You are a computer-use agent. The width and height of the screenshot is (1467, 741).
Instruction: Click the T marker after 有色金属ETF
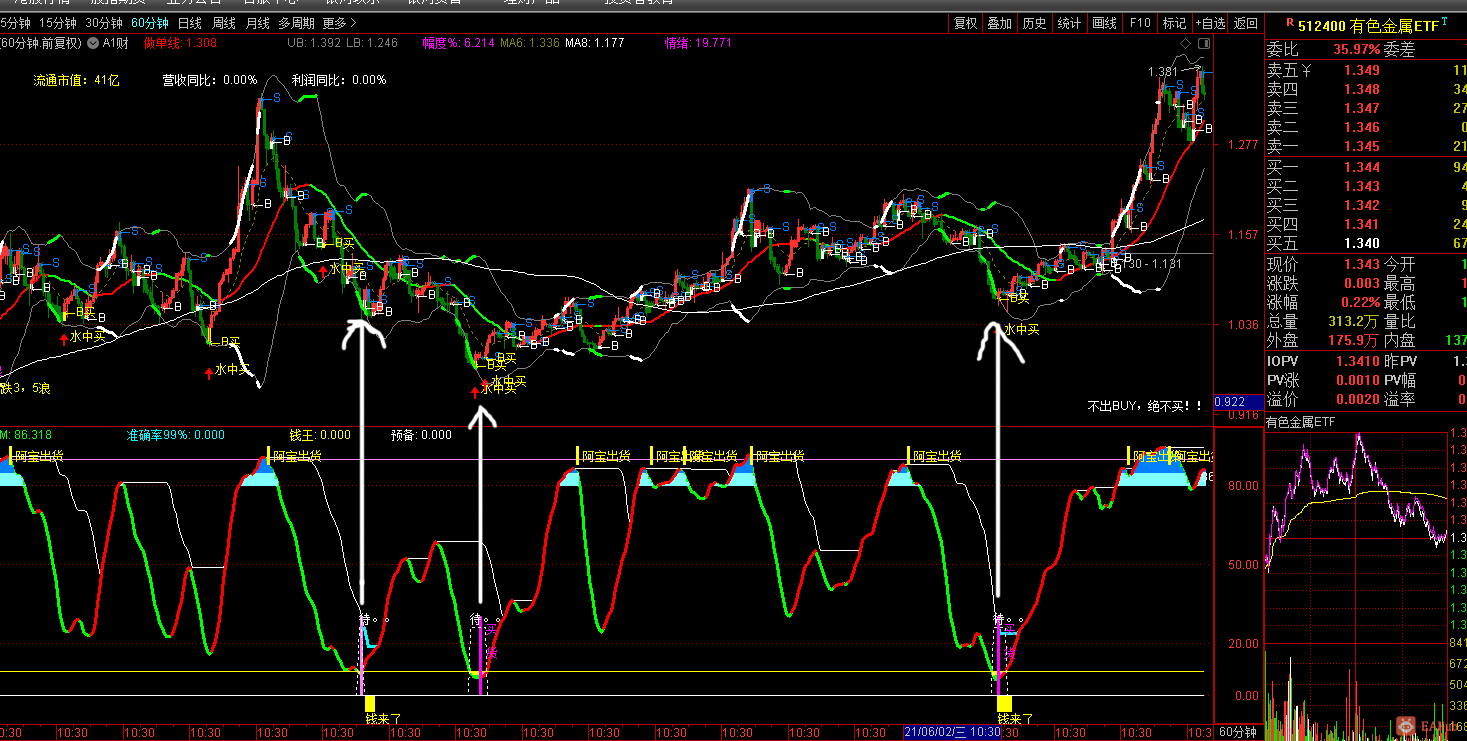click(1444, 20)
